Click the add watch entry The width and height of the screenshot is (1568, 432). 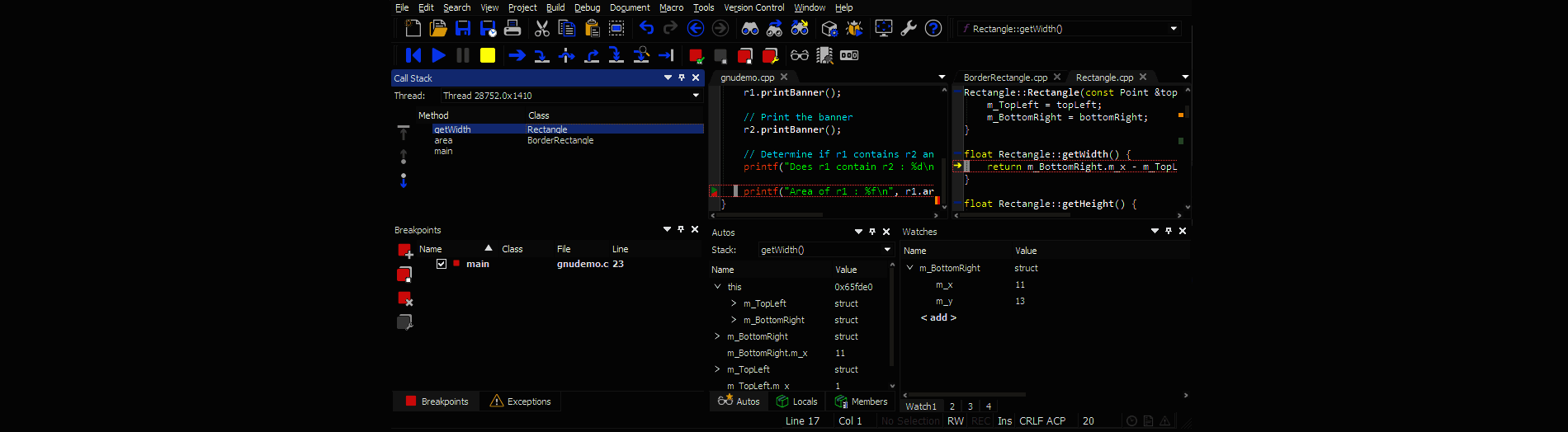point(938,317)
